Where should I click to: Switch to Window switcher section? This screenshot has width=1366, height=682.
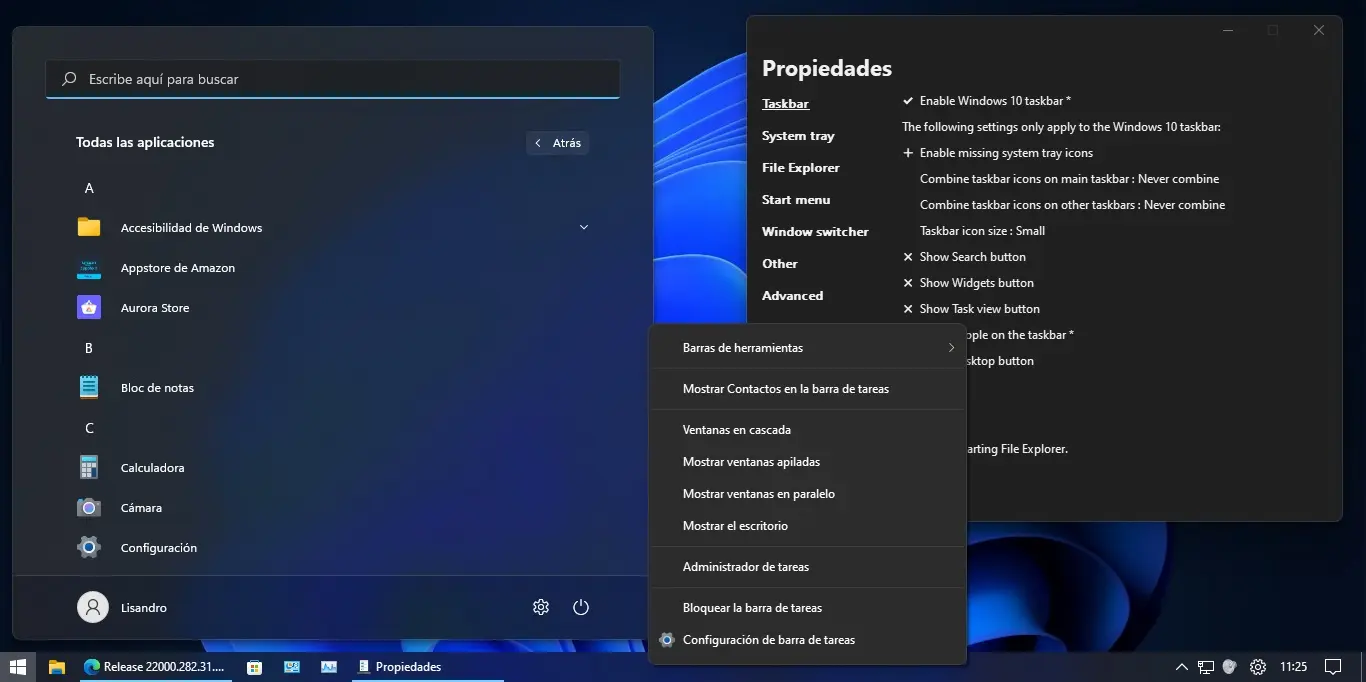point(815,232)
